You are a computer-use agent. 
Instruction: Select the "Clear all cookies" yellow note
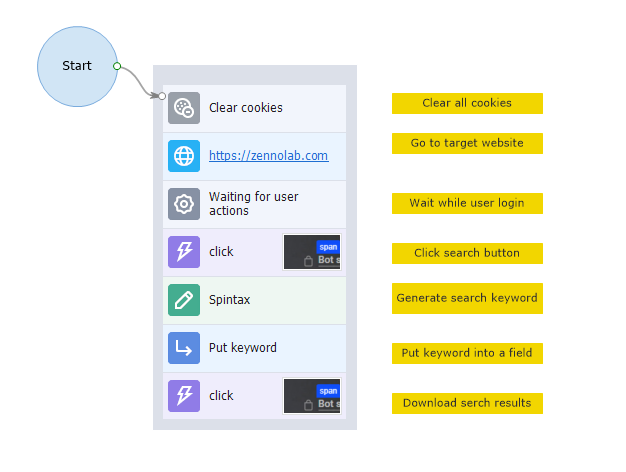(467, 103)
